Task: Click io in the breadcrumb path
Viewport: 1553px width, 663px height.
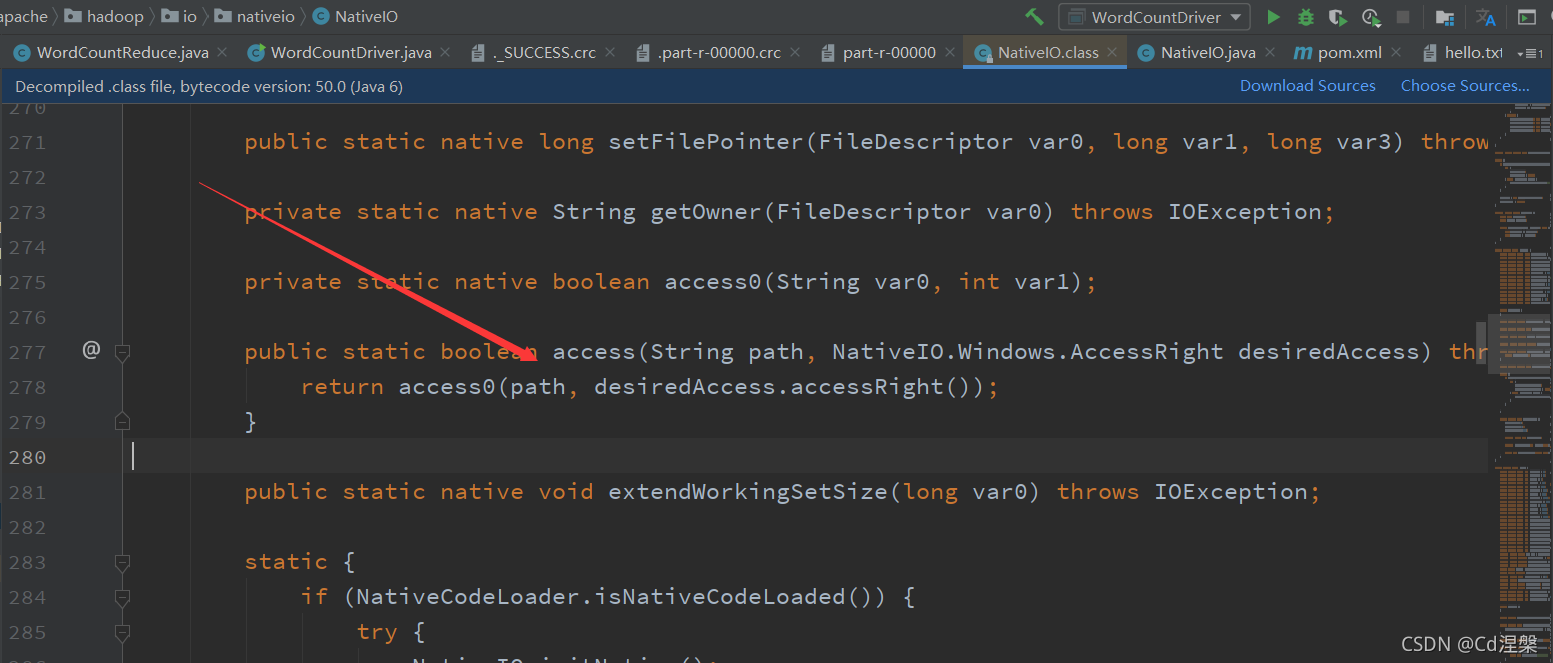Action: [x=179, y=16]
